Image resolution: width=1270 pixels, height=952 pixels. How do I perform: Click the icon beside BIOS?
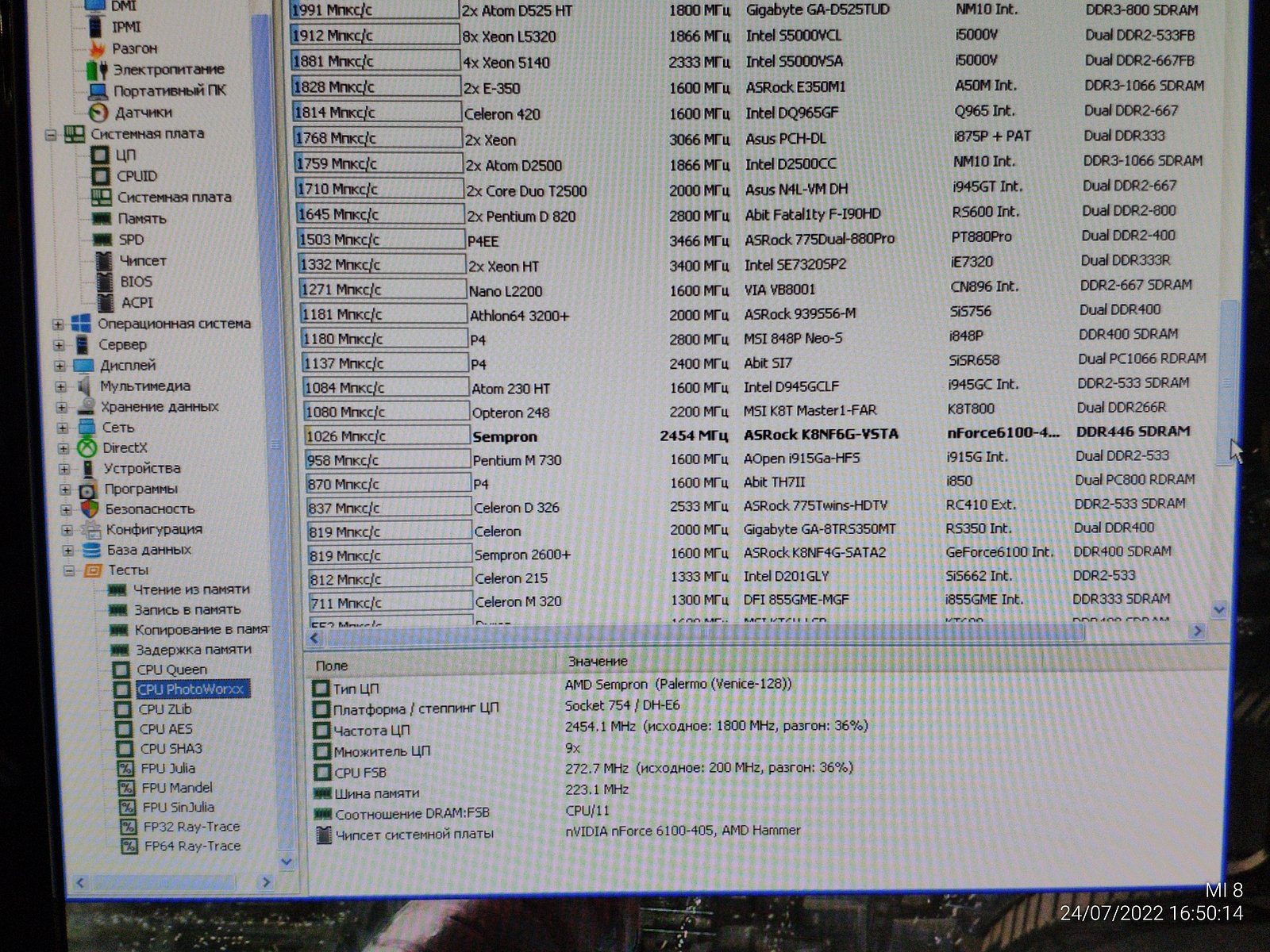[x=103, y=282]
